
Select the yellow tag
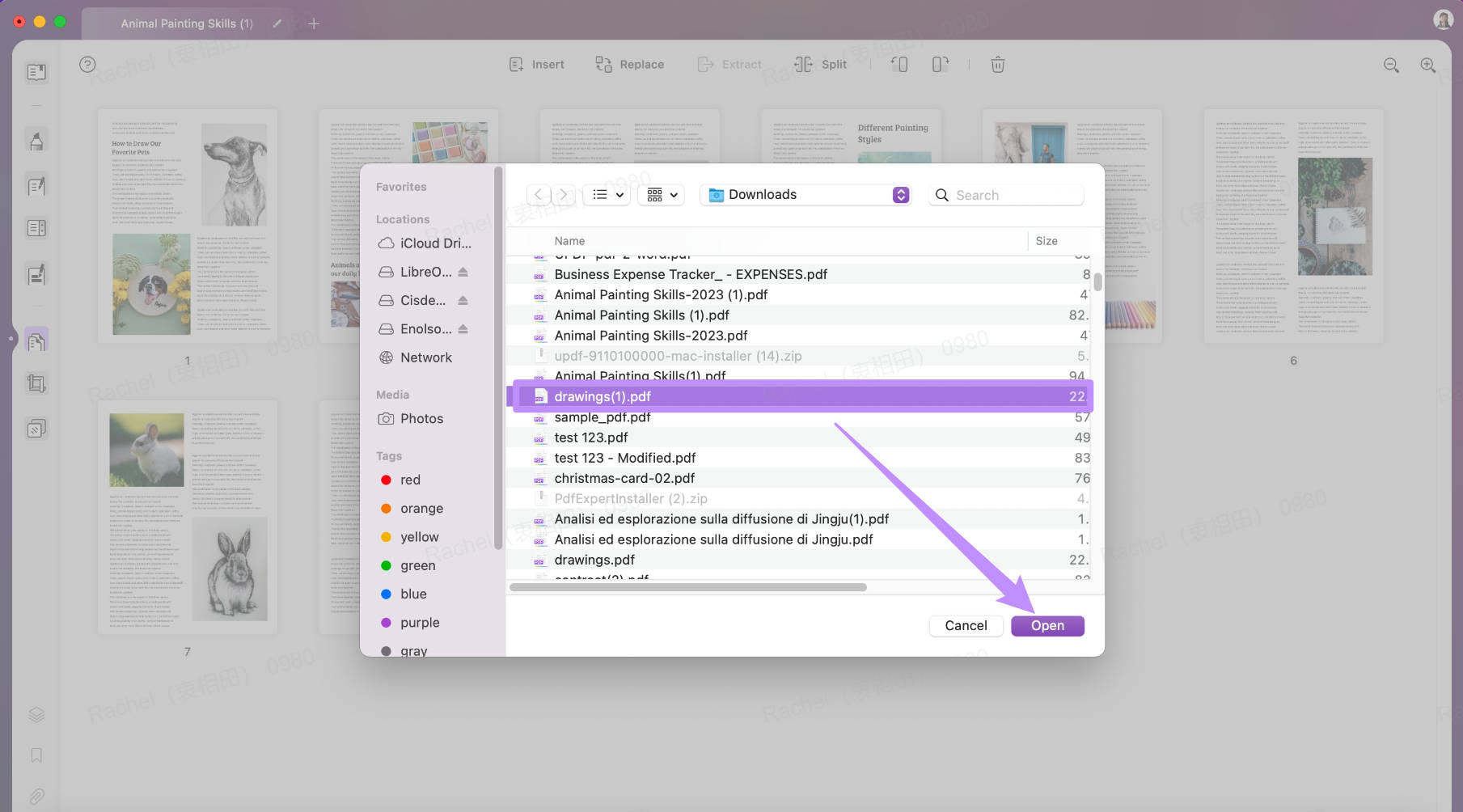[x=409, y=536]
